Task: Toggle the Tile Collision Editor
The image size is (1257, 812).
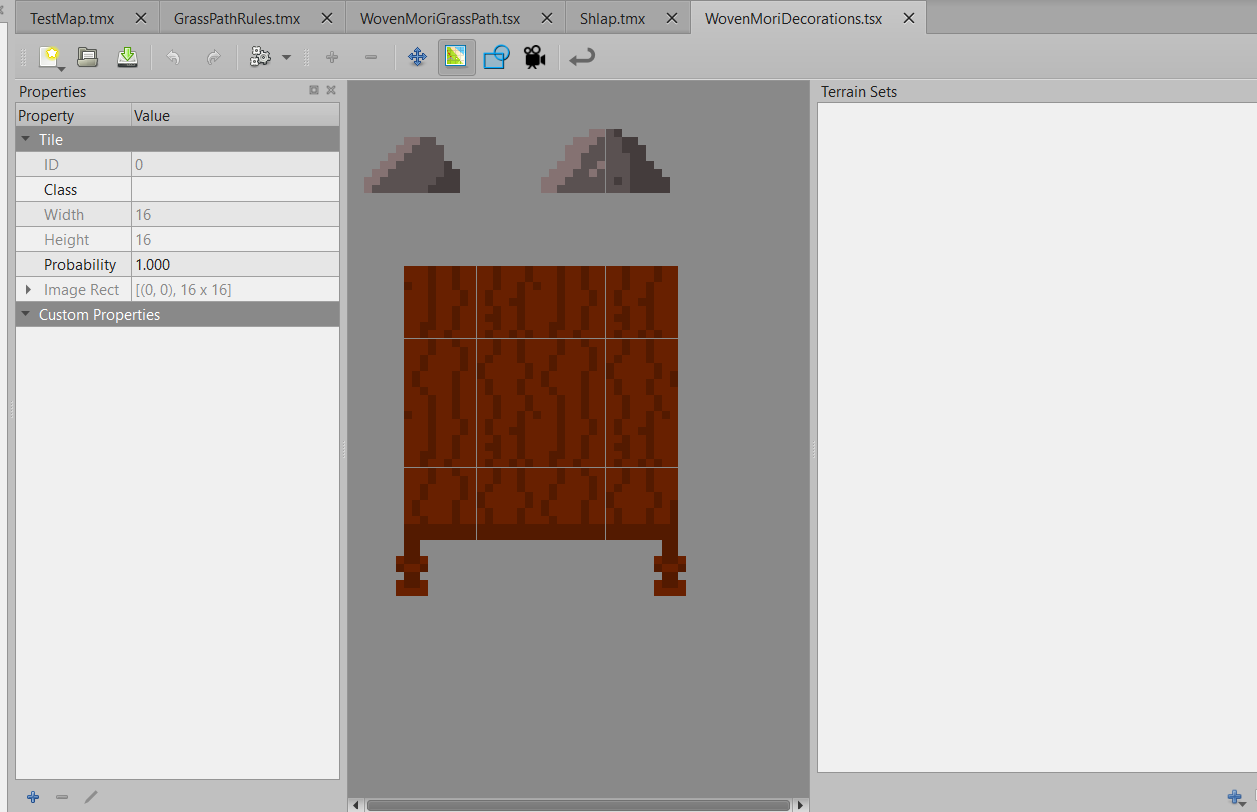Action: [496, 57]
